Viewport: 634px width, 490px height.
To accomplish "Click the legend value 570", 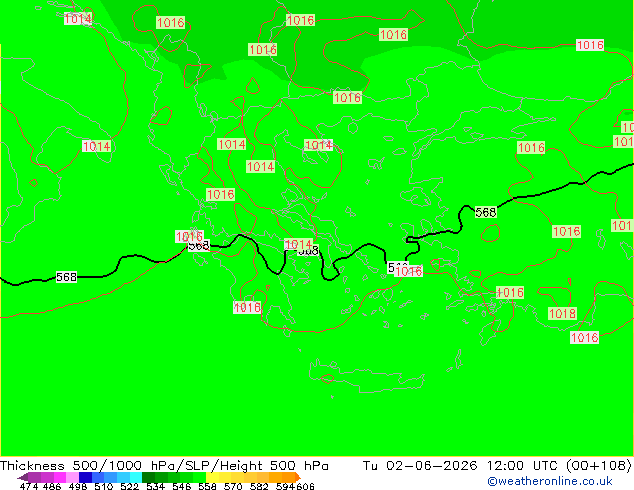I will [233, 486].
